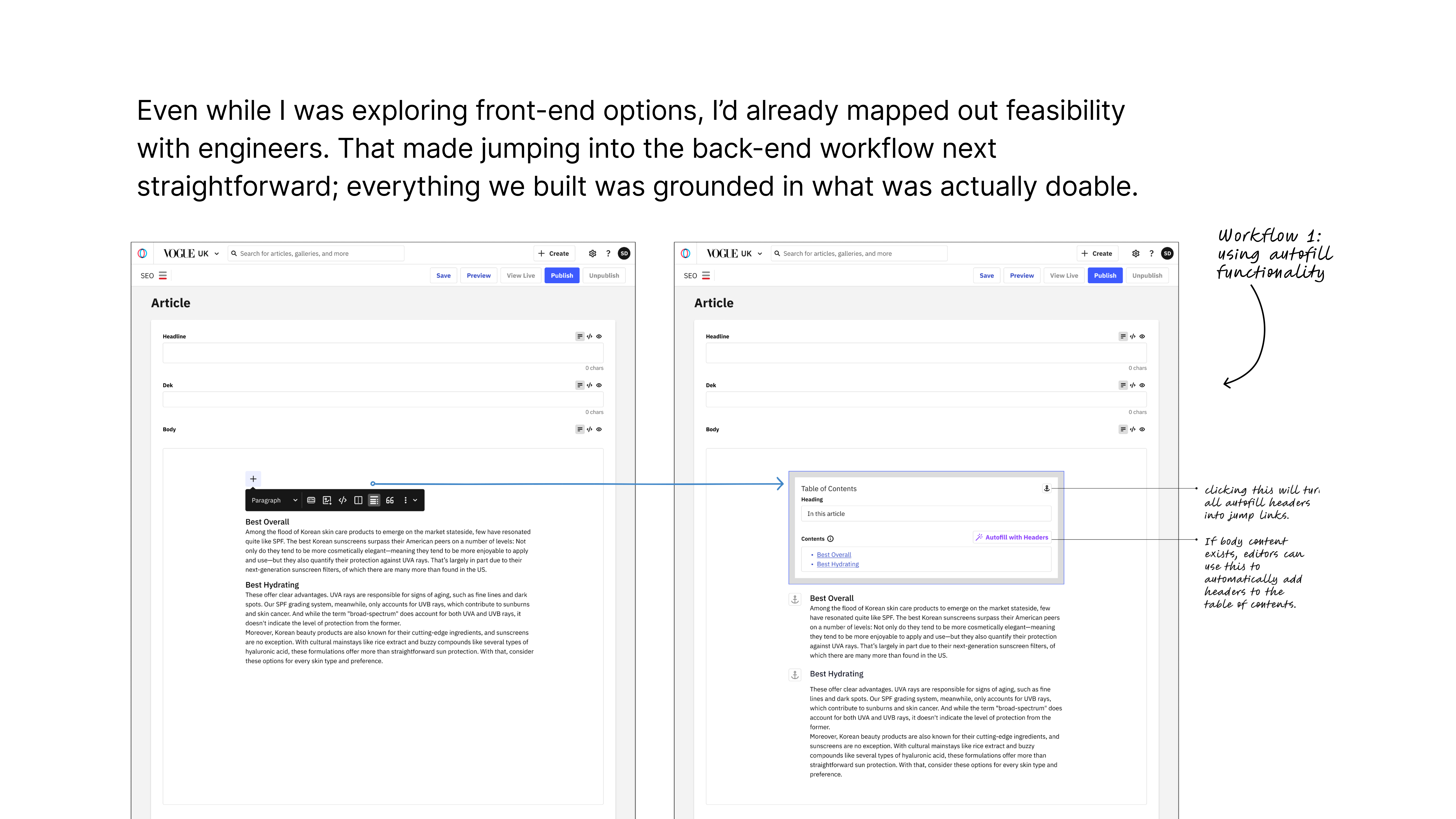Click the code embed icon in the dark toolbar
This screenshot has height=819, width=1456.
pyautogui.click(x=343, y=500)
